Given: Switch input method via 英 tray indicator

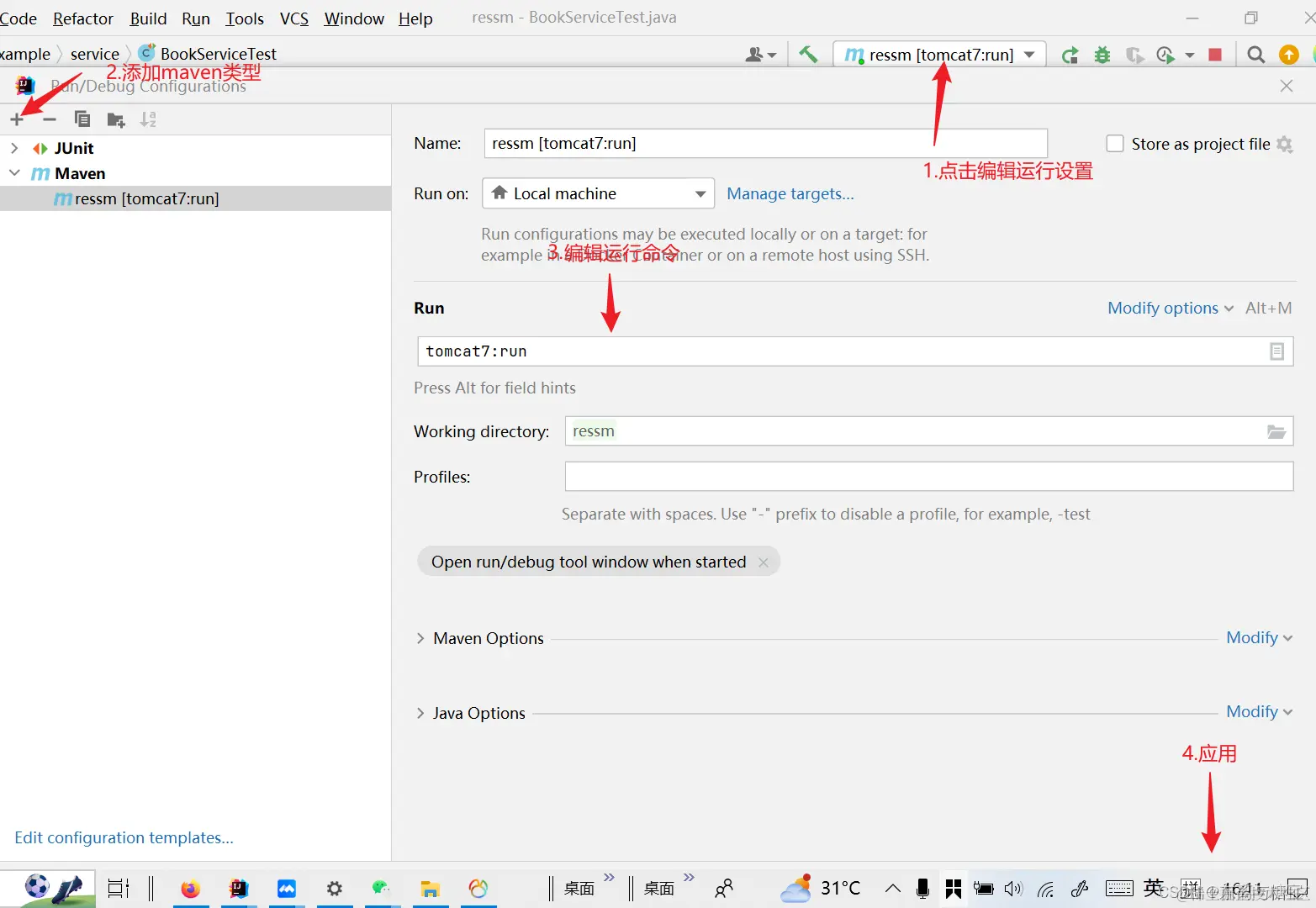Looking at the screenshot, I should [1154, 888].
